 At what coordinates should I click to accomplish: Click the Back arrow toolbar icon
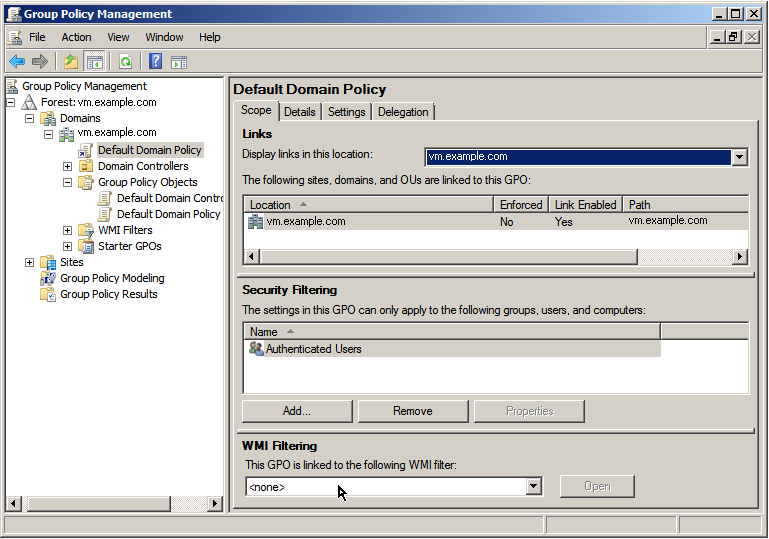17,62
